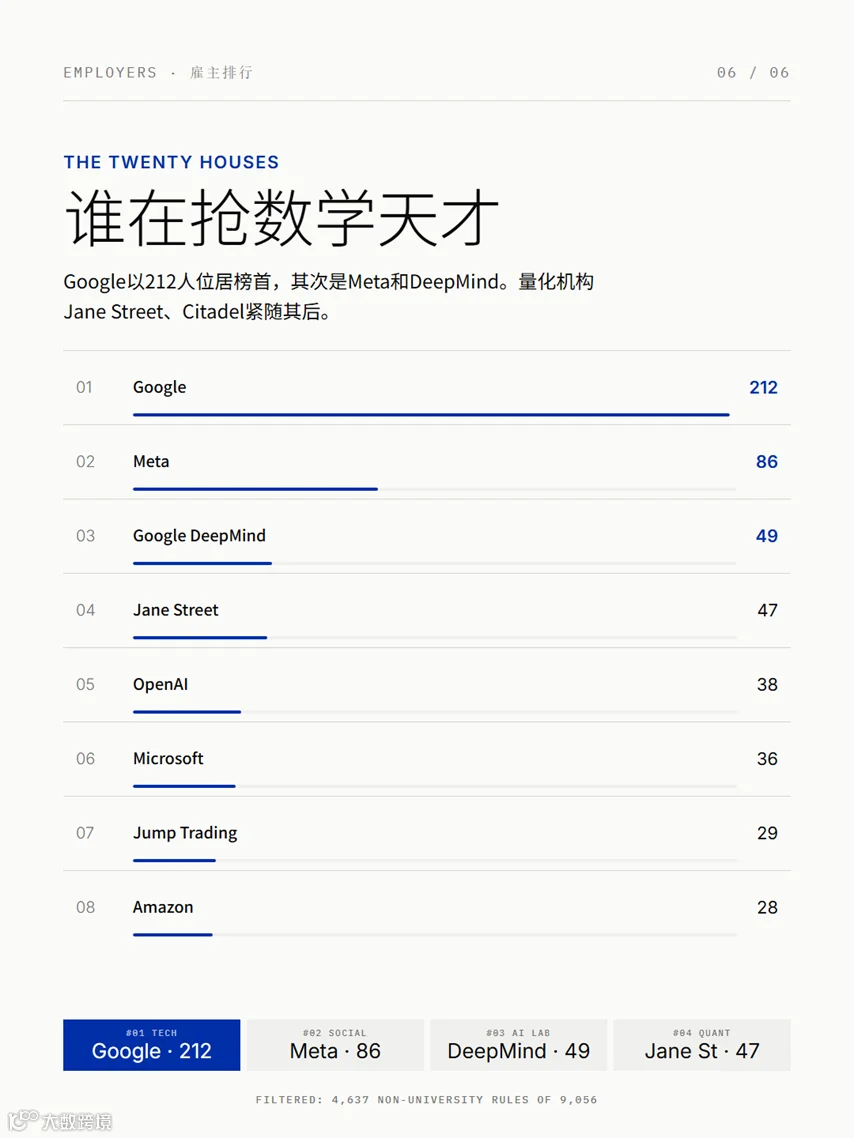
Task: Open the DeepMind · 49 AI lab card
Action: coord(519,1044)
